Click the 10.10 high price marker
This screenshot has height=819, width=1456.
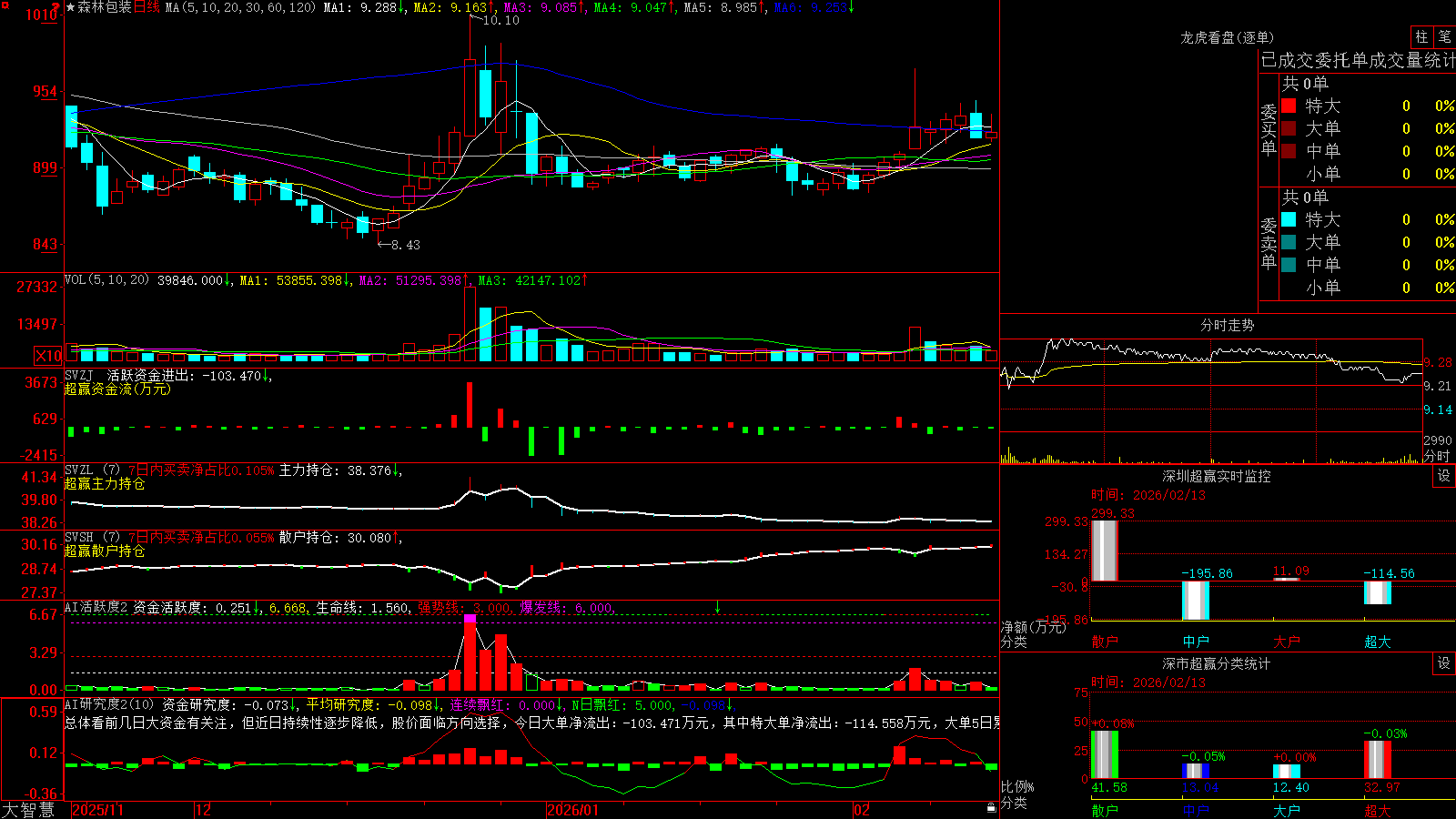click(500, 20)
